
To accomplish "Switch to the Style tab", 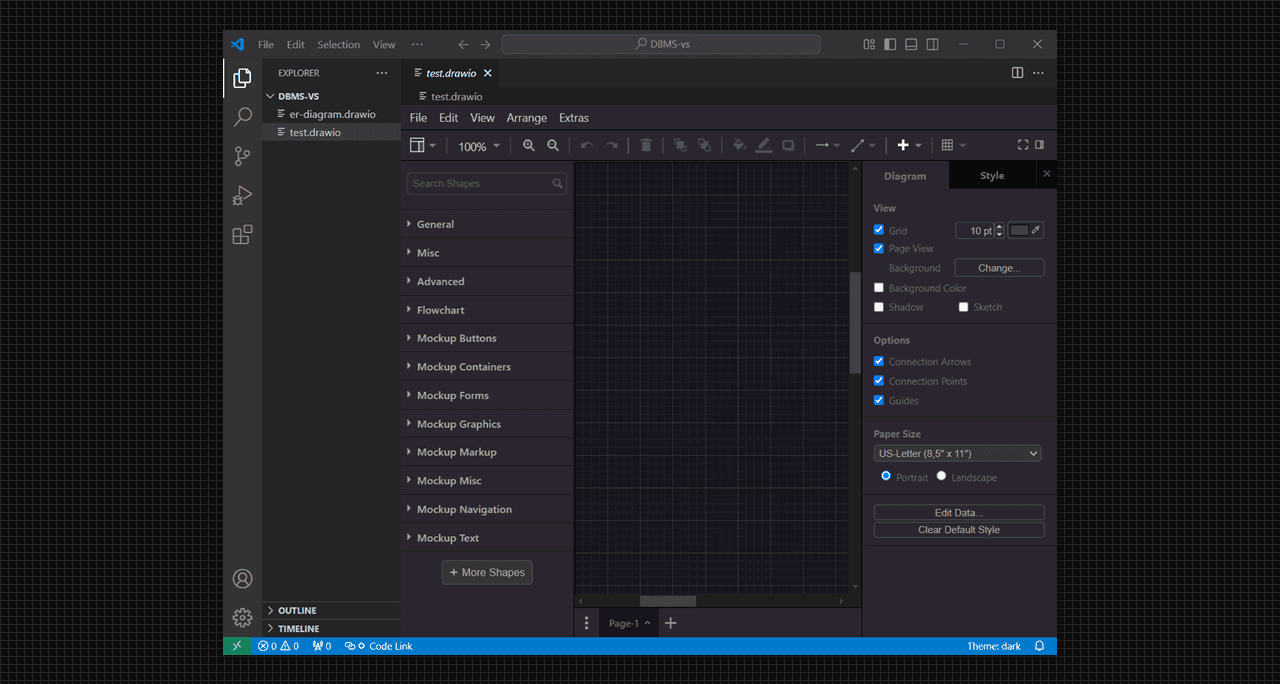I will pos(991,176).
